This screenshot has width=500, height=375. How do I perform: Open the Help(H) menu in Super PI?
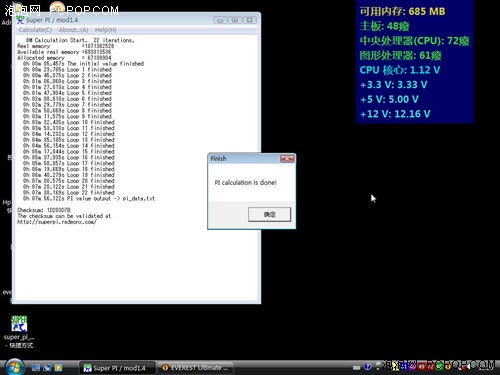105,30
